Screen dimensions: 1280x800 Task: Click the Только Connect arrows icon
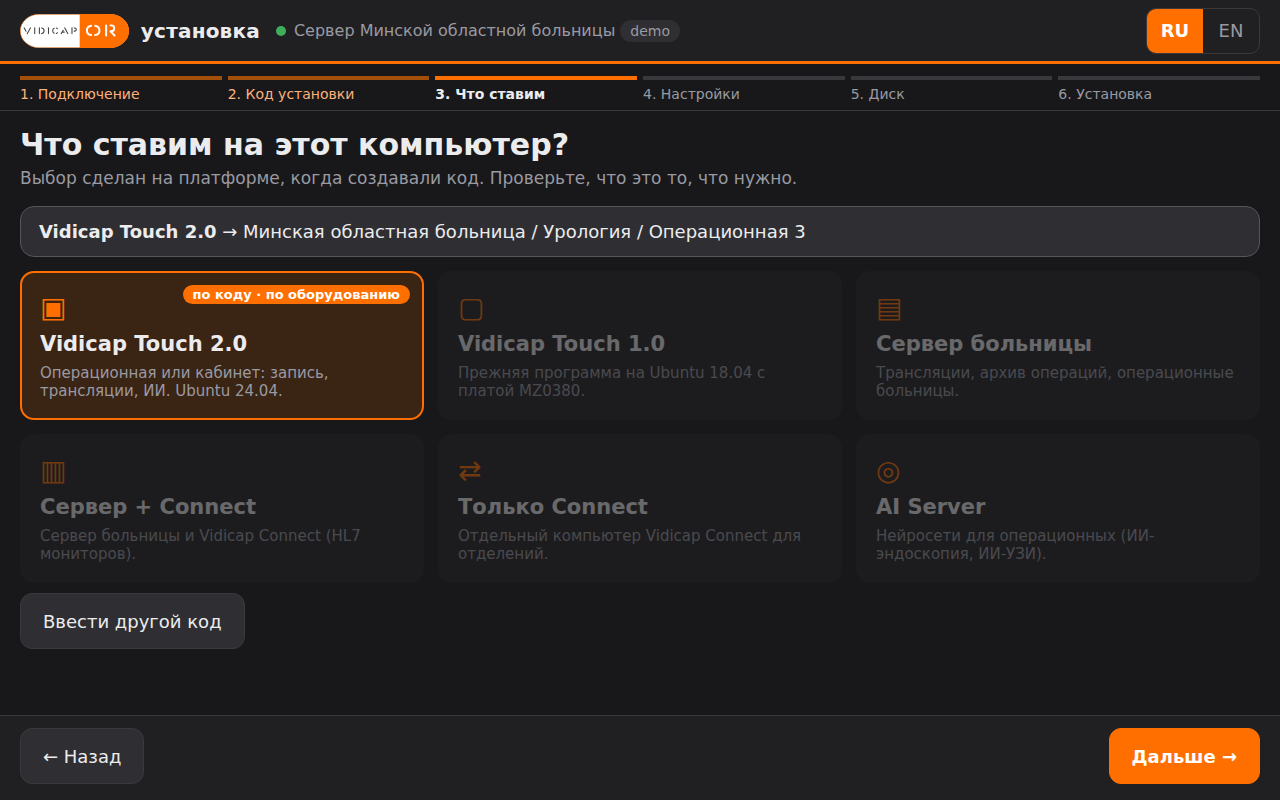tap(470, 471)
